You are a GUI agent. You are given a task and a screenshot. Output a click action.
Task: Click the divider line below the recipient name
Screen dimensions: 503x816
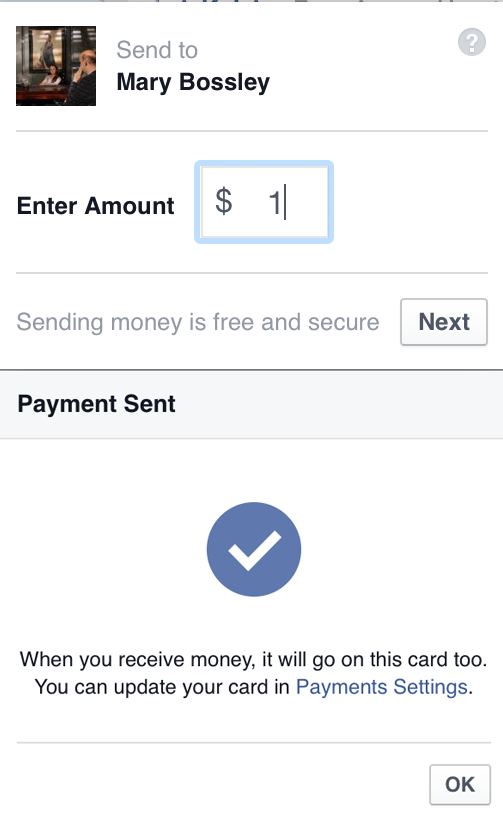click(x=252, y=131)
